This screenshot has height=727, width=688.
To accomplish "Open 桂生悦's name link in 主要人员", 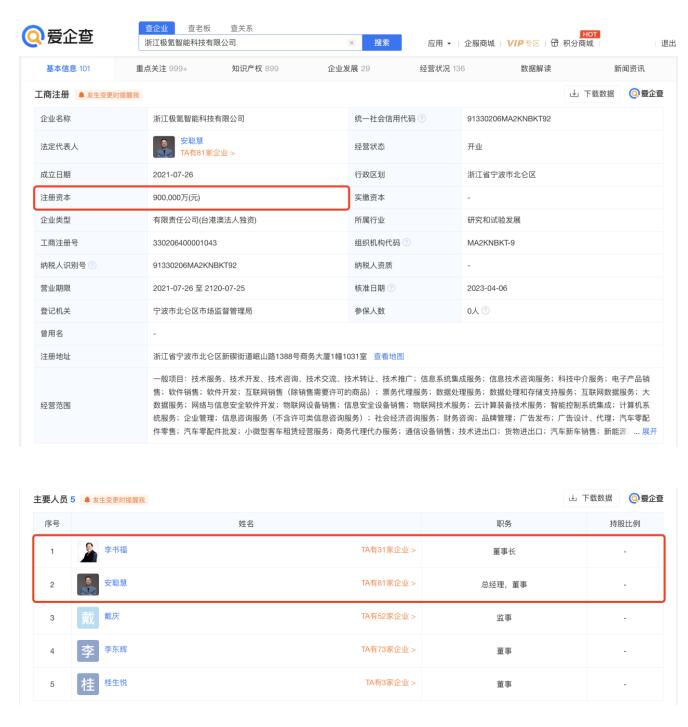I will pyautogui.click(x=115, y=682).
